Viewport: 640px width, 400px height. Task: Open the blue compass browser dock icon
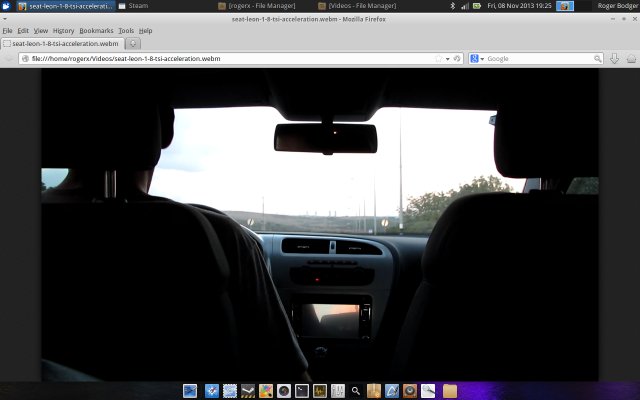(x=212, y=391)
